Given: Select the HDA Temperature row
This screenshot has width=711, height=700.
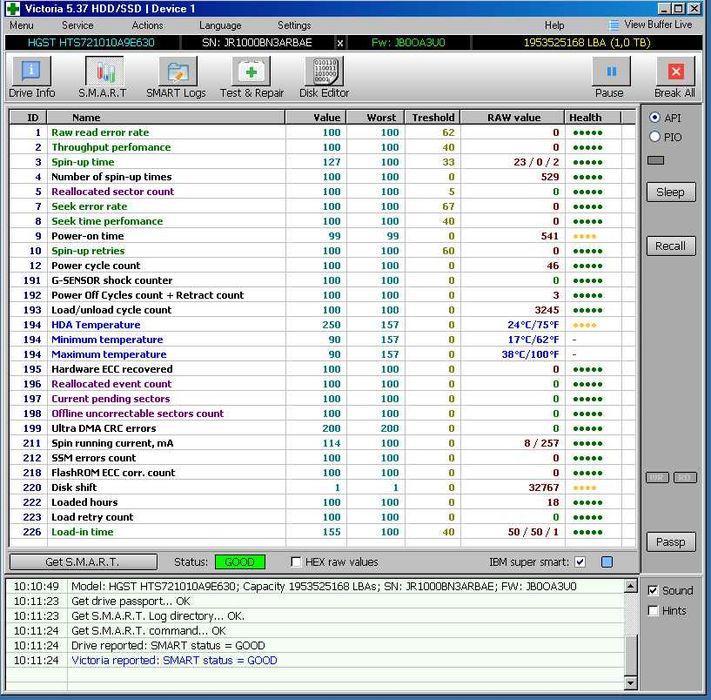Looking at the screenshot, I should tap(322, 325).
